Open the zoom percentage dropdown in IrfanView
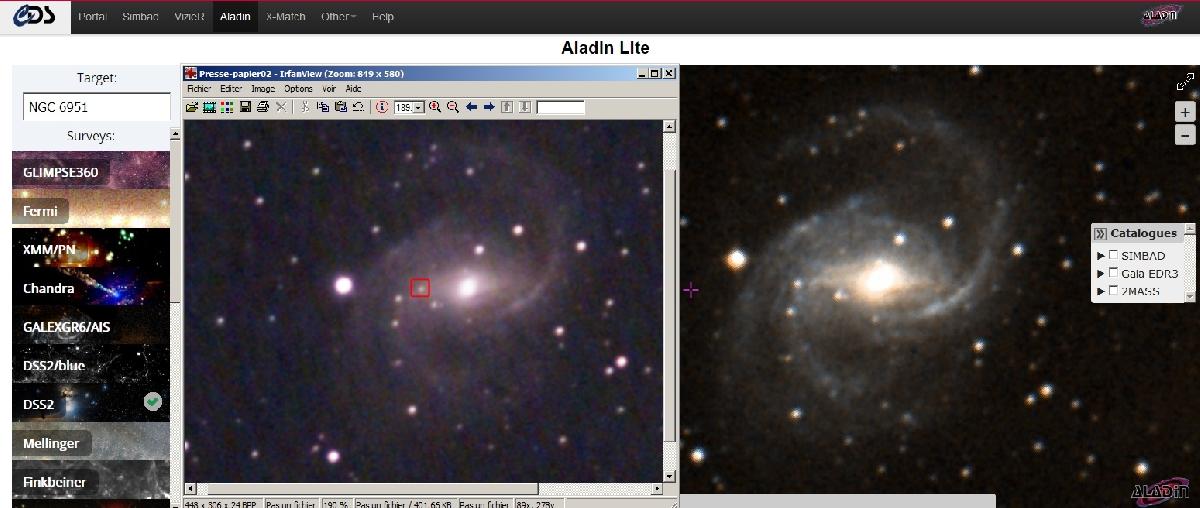This screenshot has height=508, width=1200. point(419,107)
